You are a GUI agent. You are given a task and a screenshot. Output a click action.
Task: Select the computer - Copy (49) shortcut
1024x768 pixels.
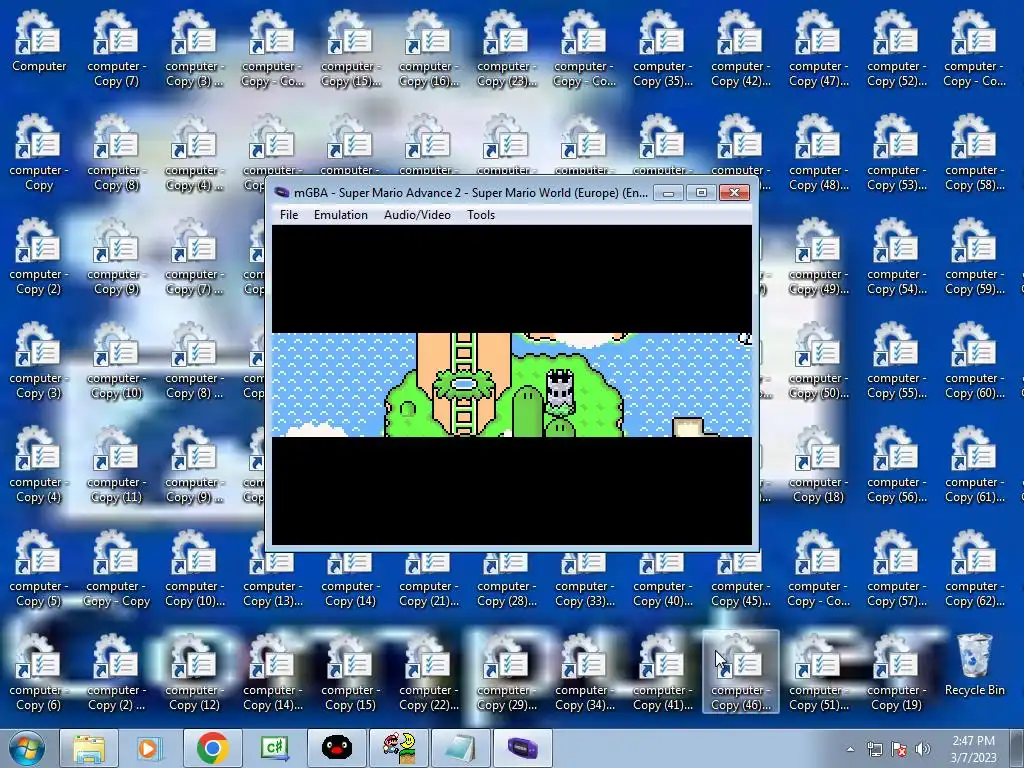818,256
